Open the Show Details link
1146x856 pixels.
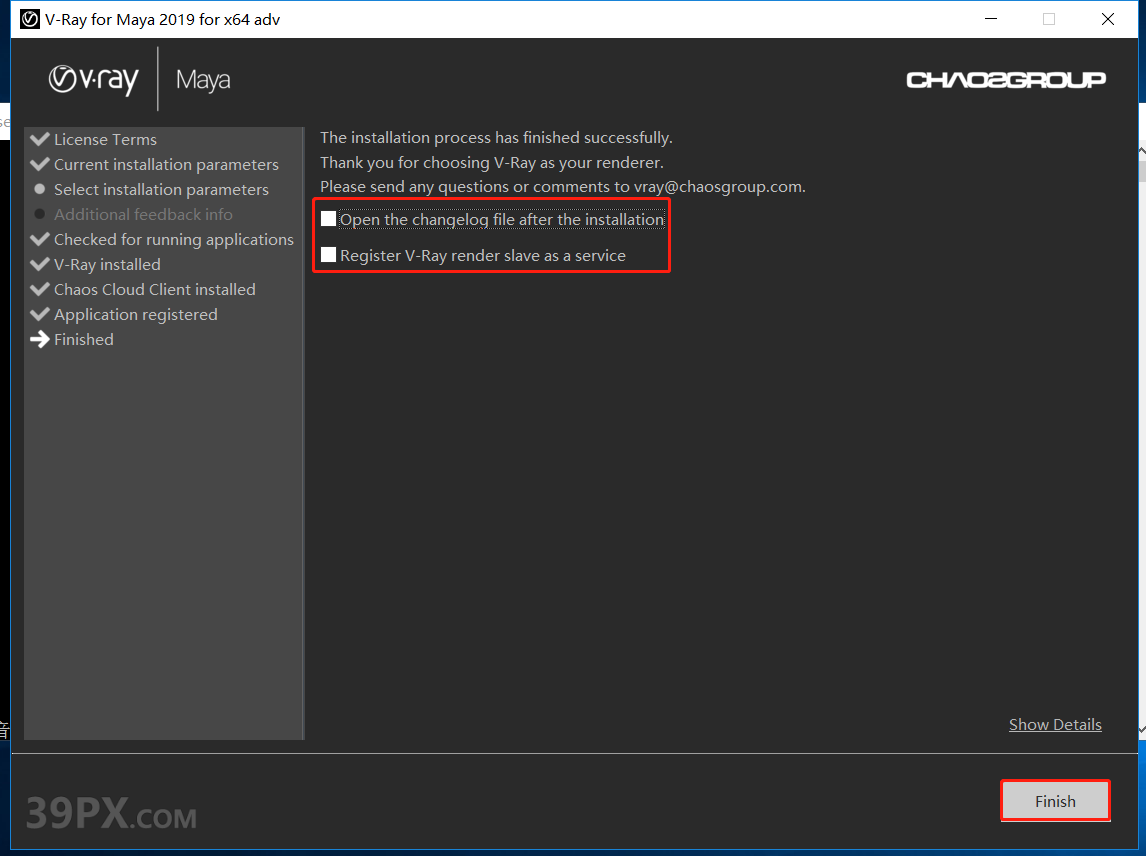tap(1055, 724)
